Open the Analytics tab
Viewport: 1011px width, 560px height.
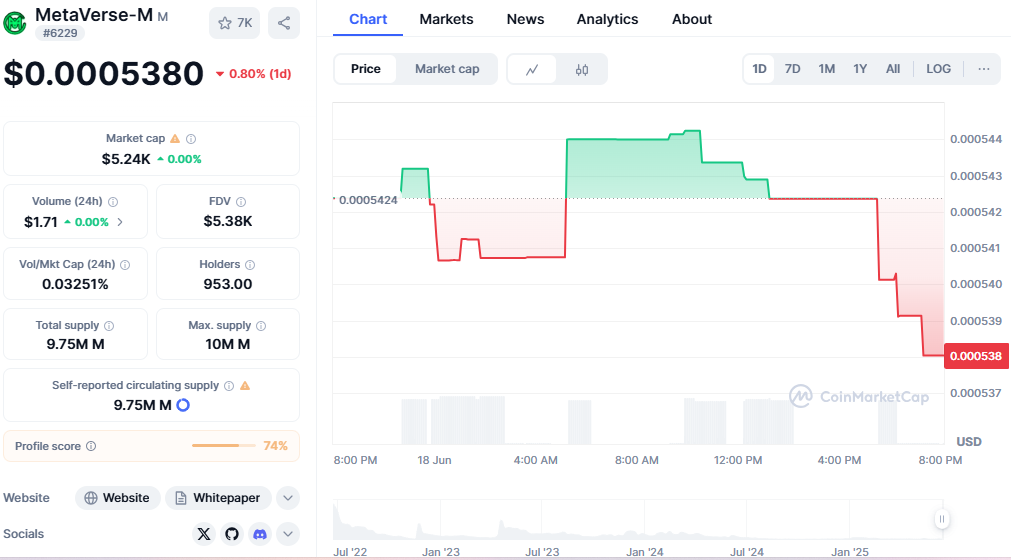607,19
